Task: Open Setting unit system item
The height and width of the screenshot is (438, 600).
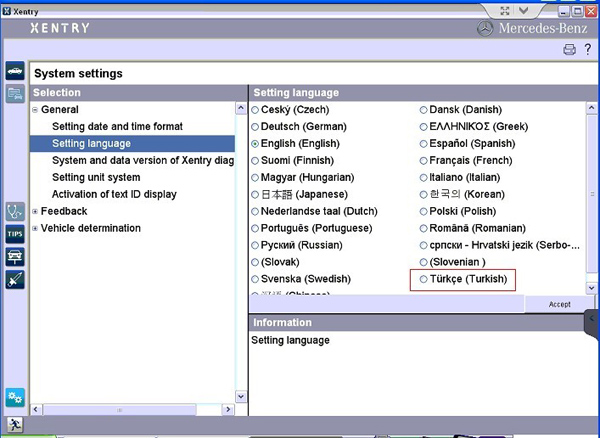Action: [96, 177]
